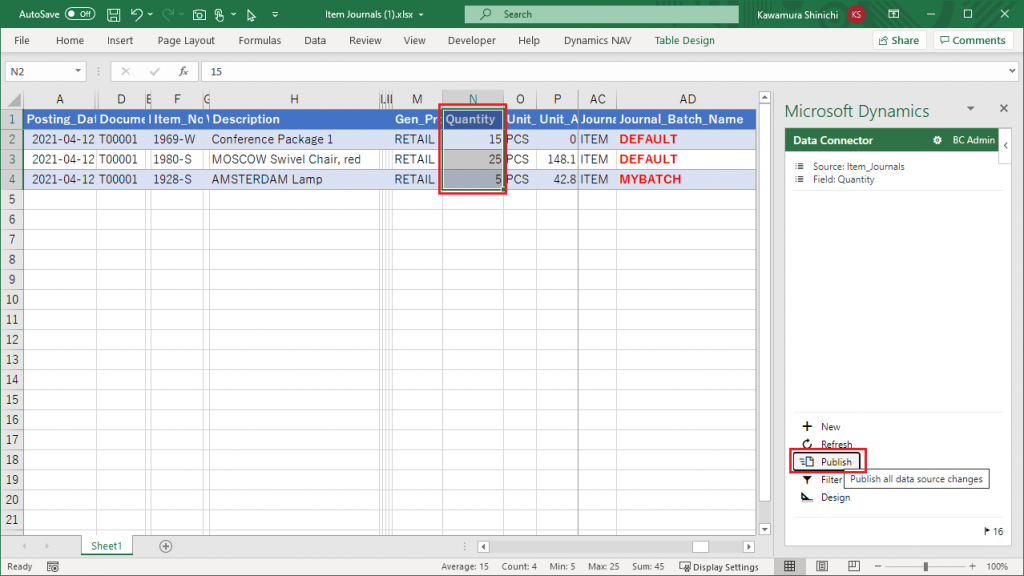Image resolution: width=1024 pixels, height=576 pixels.
Task: Open the Formulas tab
Action: coord(260,40)
